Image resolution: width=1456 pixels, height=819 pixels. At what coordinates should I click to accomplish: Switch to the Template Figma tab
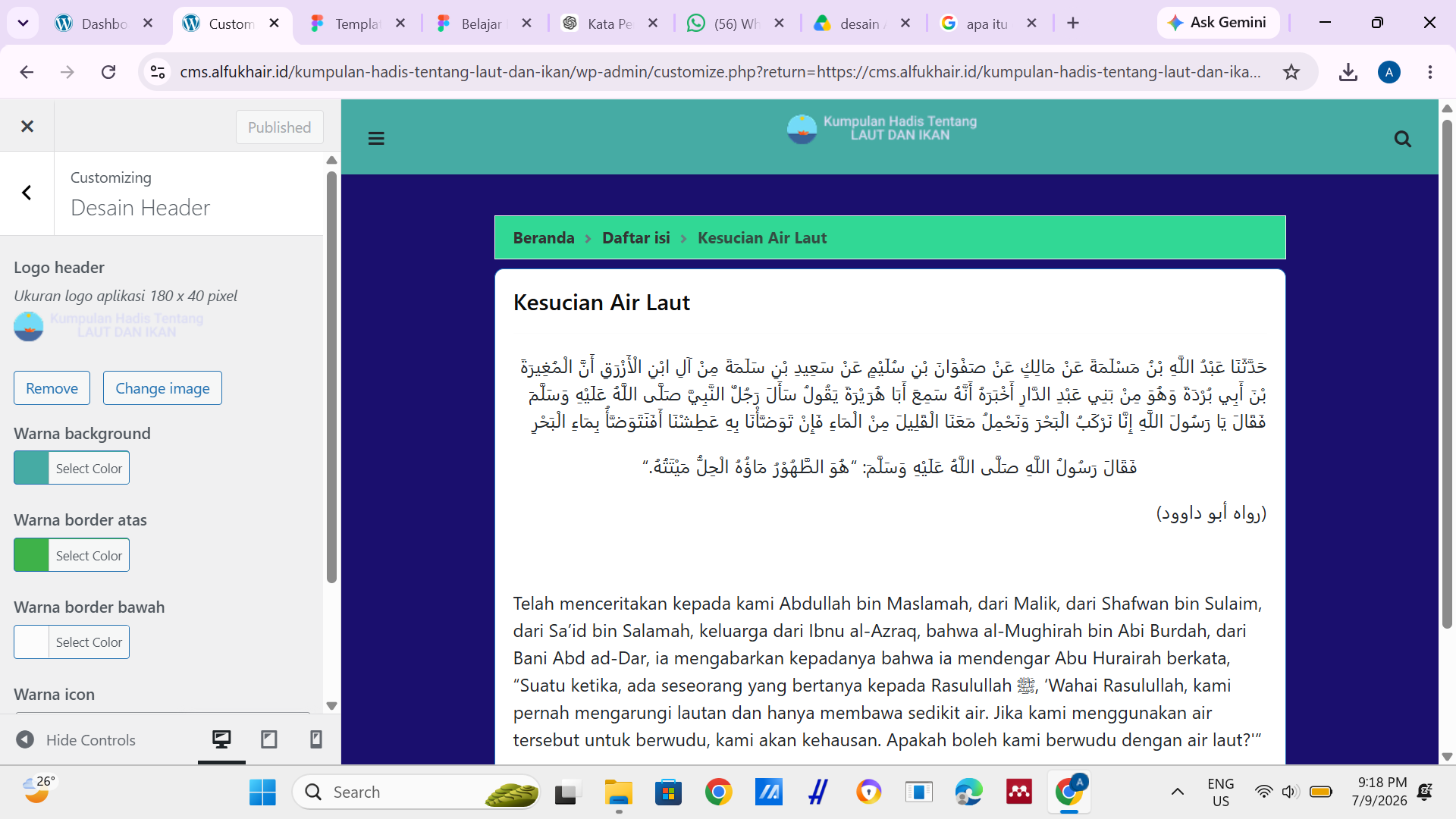pos(356,24)
